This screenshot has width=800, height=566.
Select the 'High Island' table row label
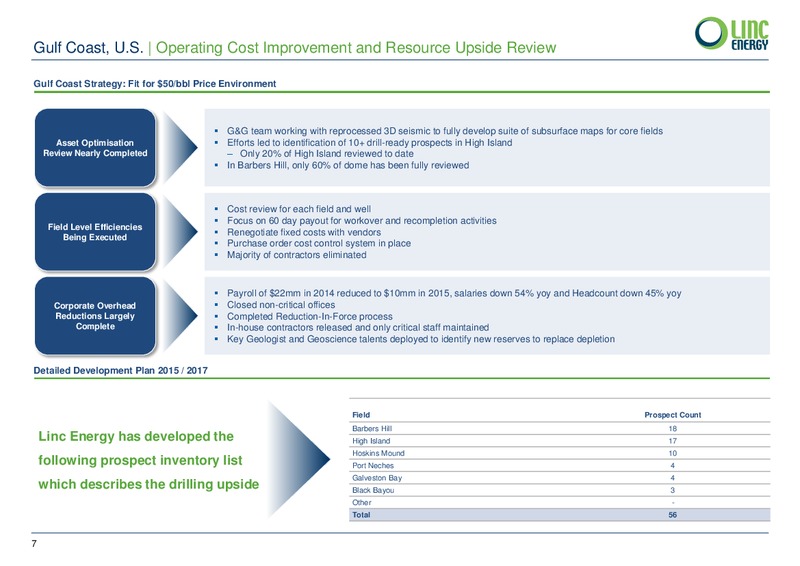tap(371, 441)
